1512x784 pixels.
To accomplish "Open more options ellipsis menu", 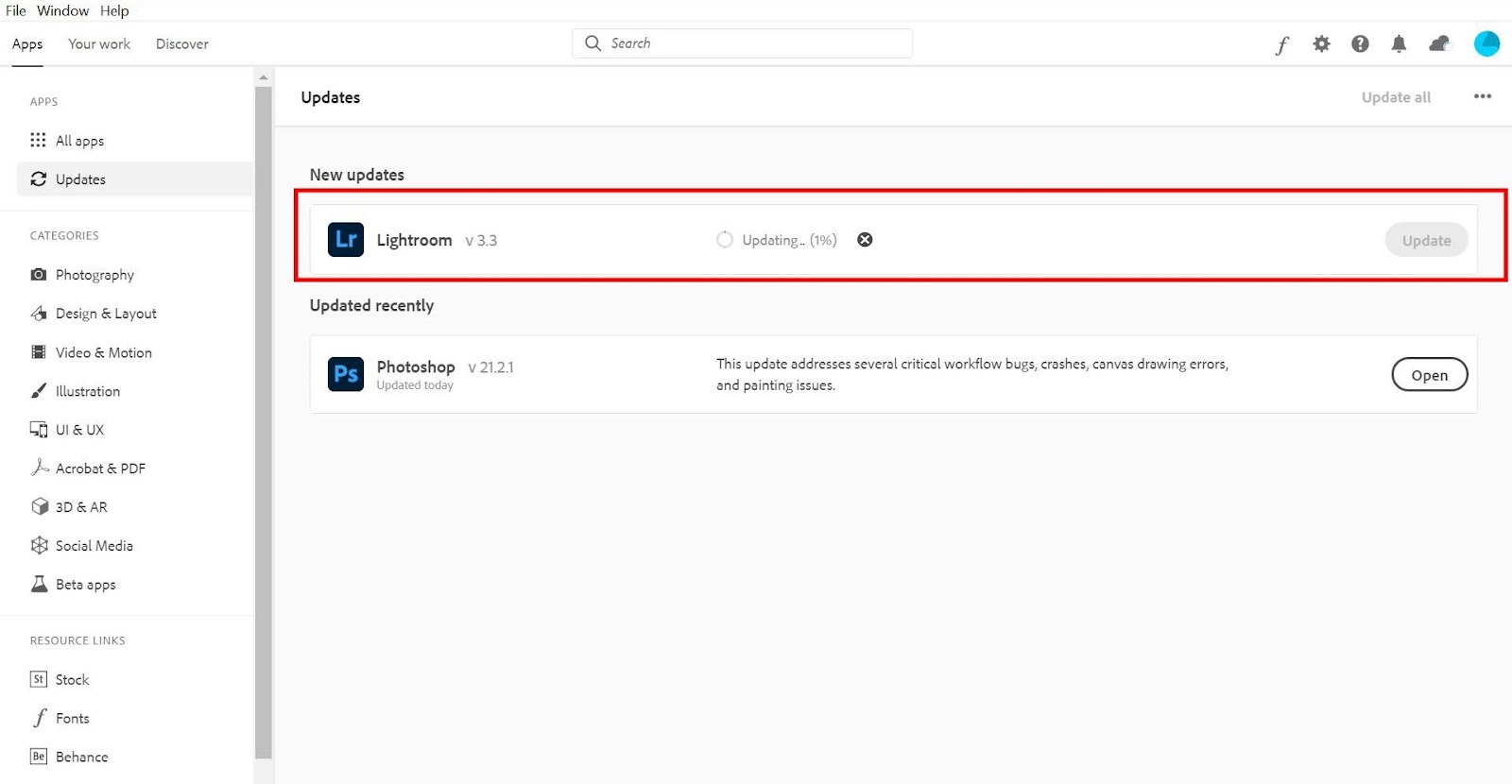I will click(1483, 96).
